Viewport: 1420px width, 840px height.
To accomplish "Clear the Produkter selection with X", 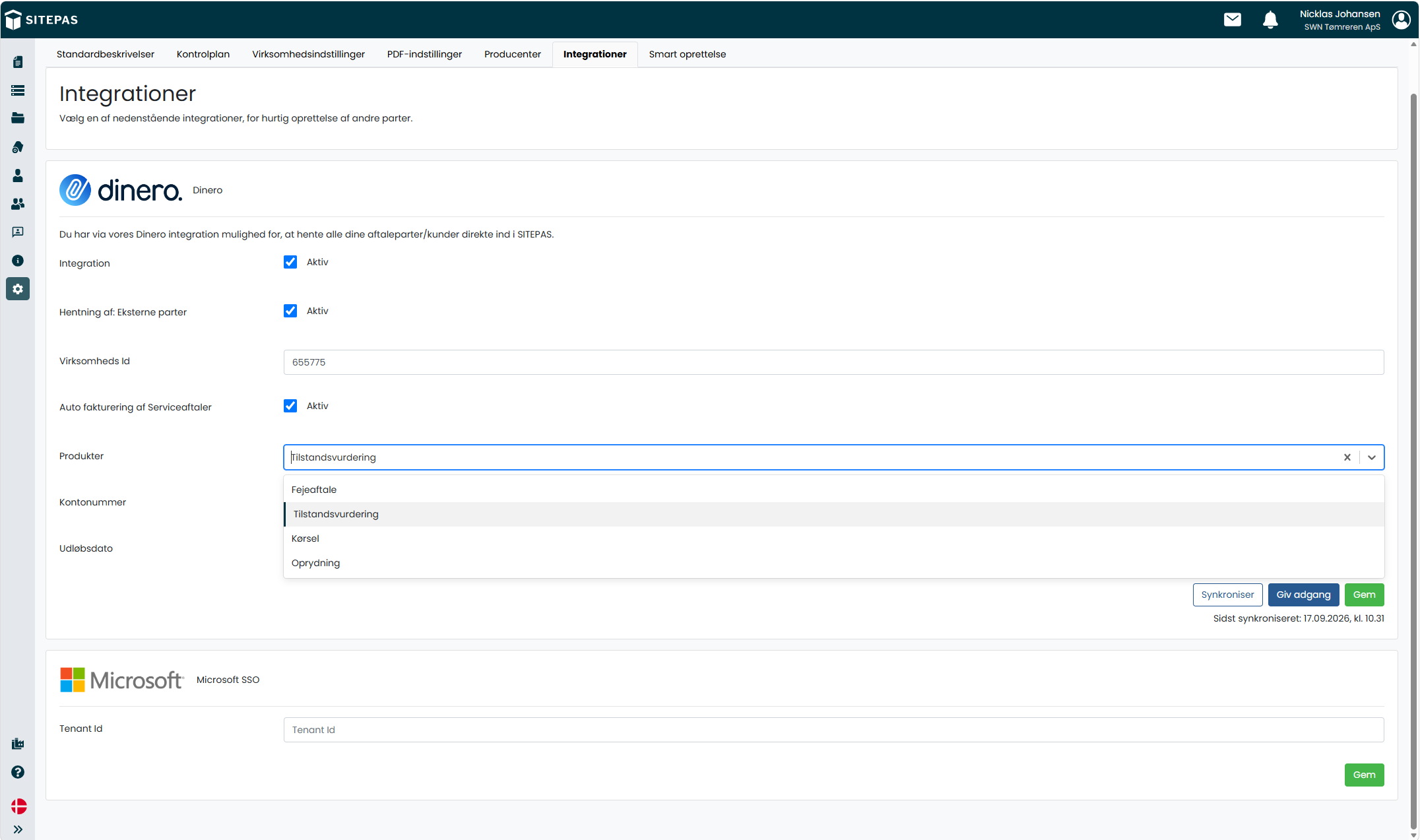I will (1347, 457).
